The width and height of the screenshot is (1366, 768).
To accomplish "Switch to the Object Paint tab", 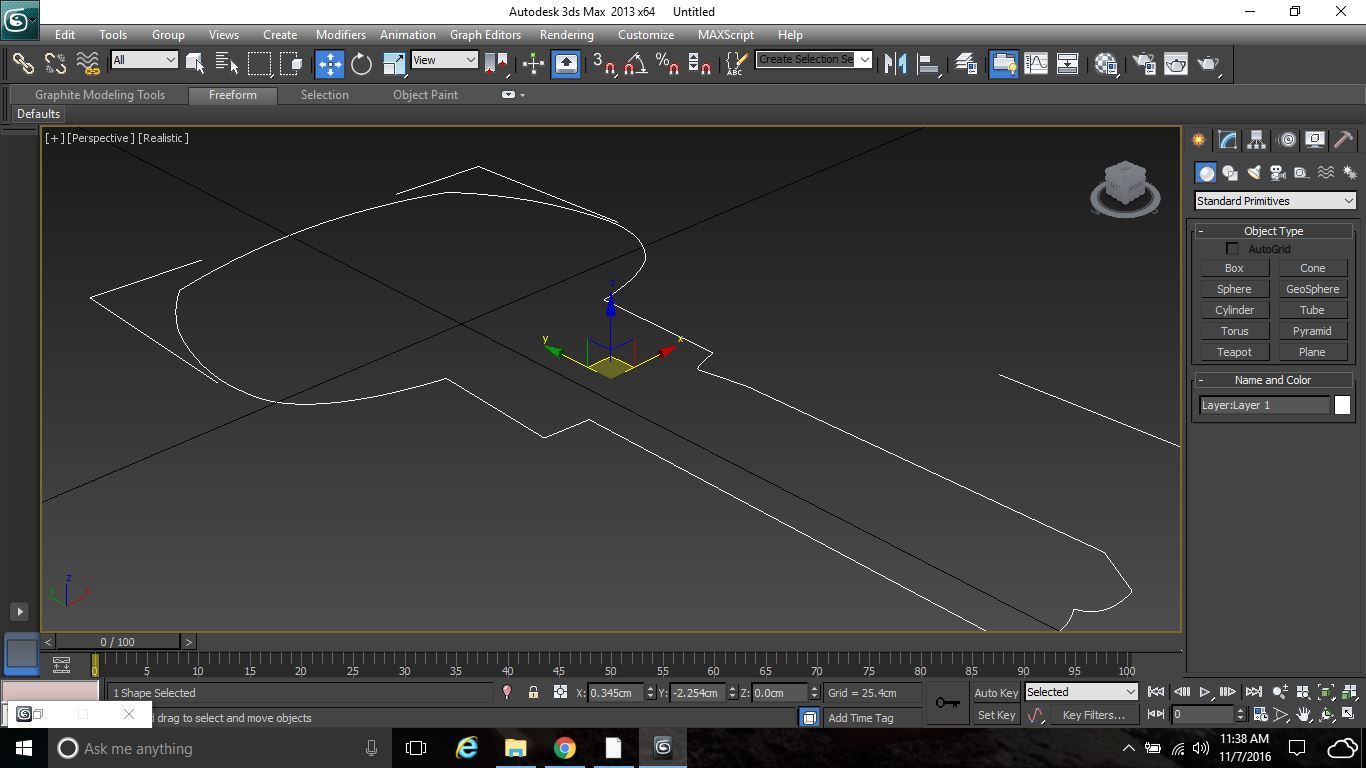I will pyautogui.click(x=425, y=95).
